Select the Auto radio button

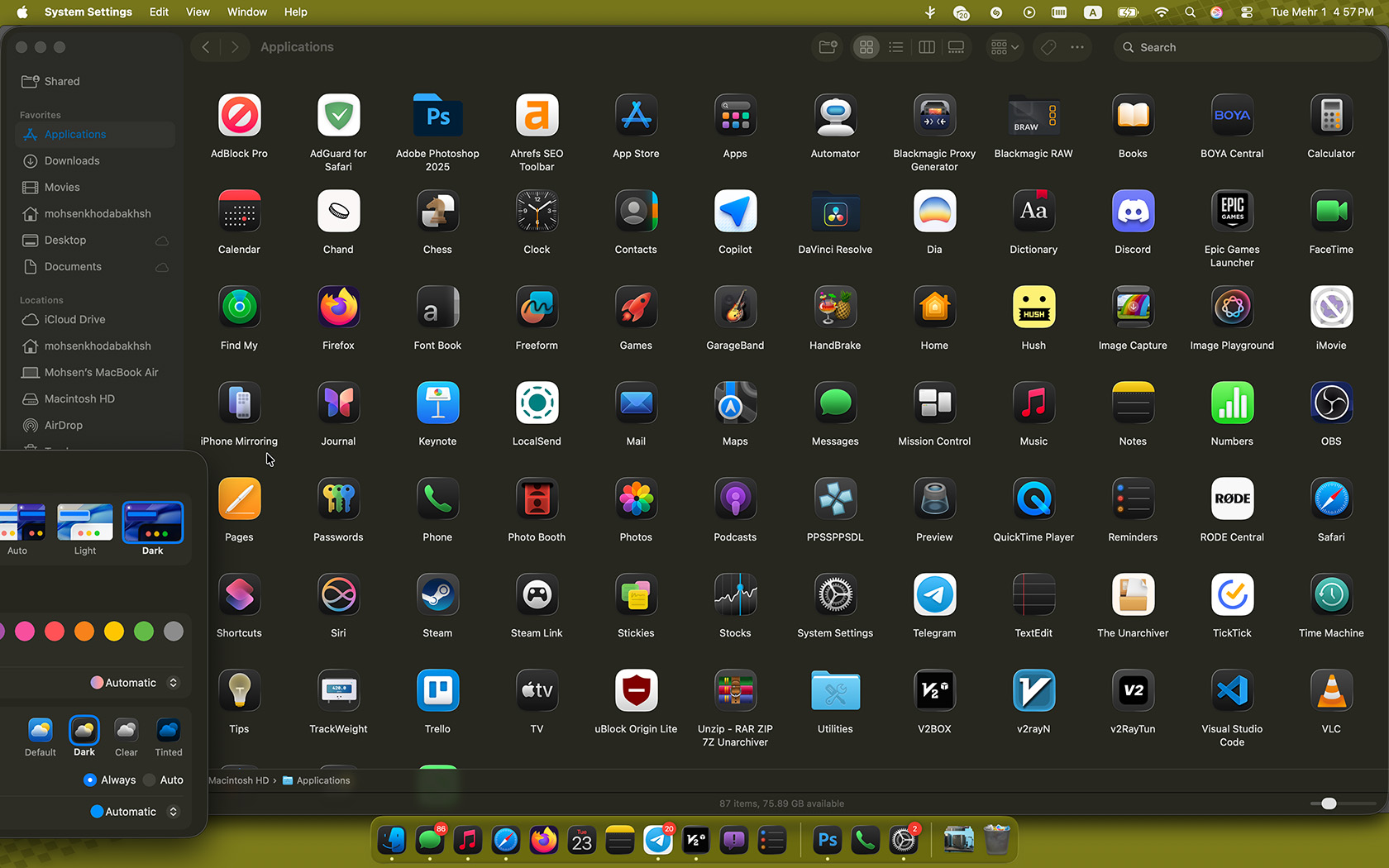(150, 780)
